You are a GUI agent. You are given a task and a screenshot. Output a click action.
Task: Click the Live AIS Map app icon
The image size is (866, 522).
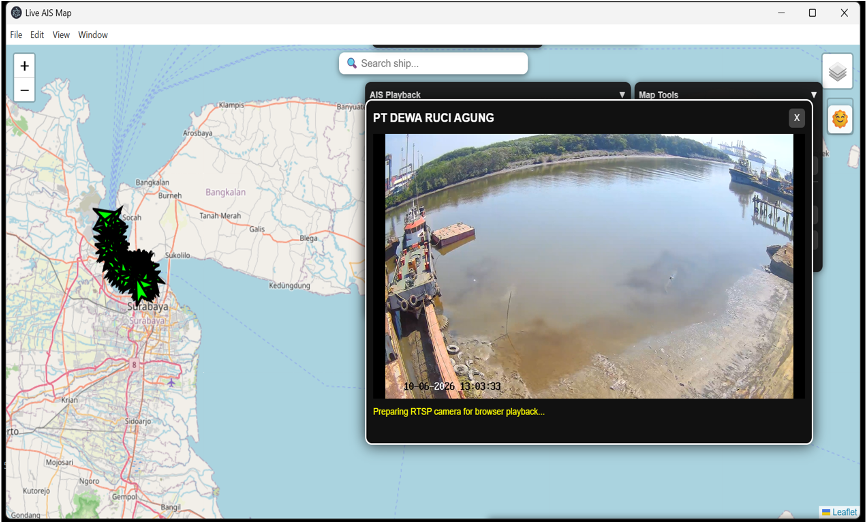17,13
